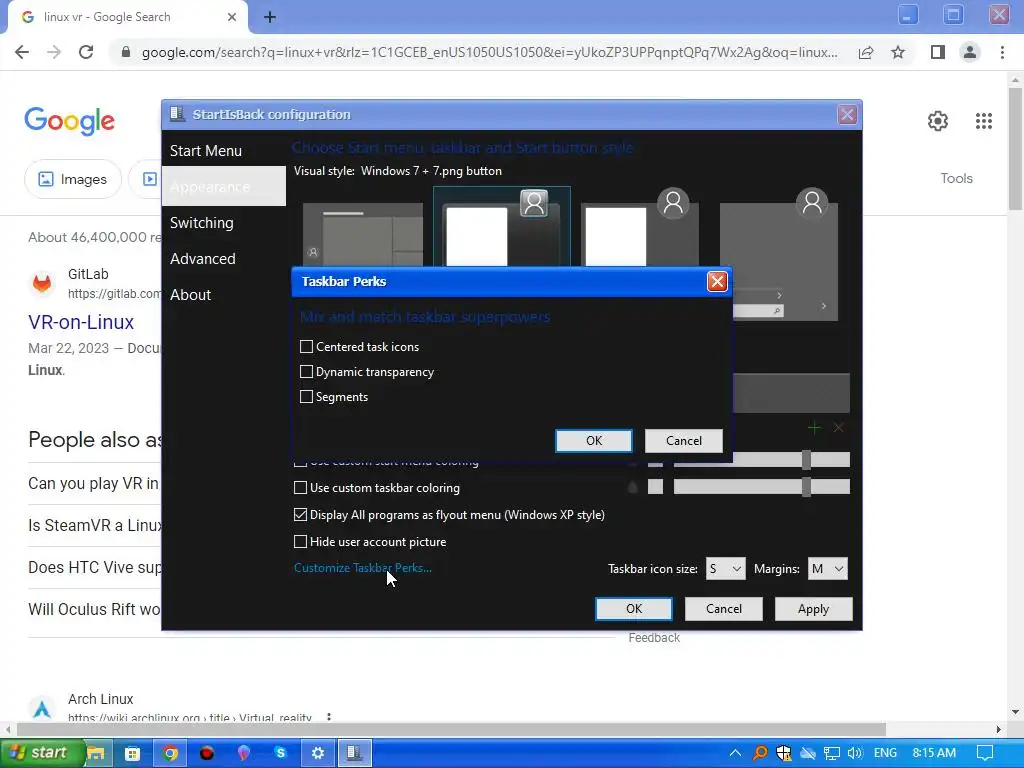Open a new Chrome tab
This screenshot has width=1024, height=768.
click(270, 17)
